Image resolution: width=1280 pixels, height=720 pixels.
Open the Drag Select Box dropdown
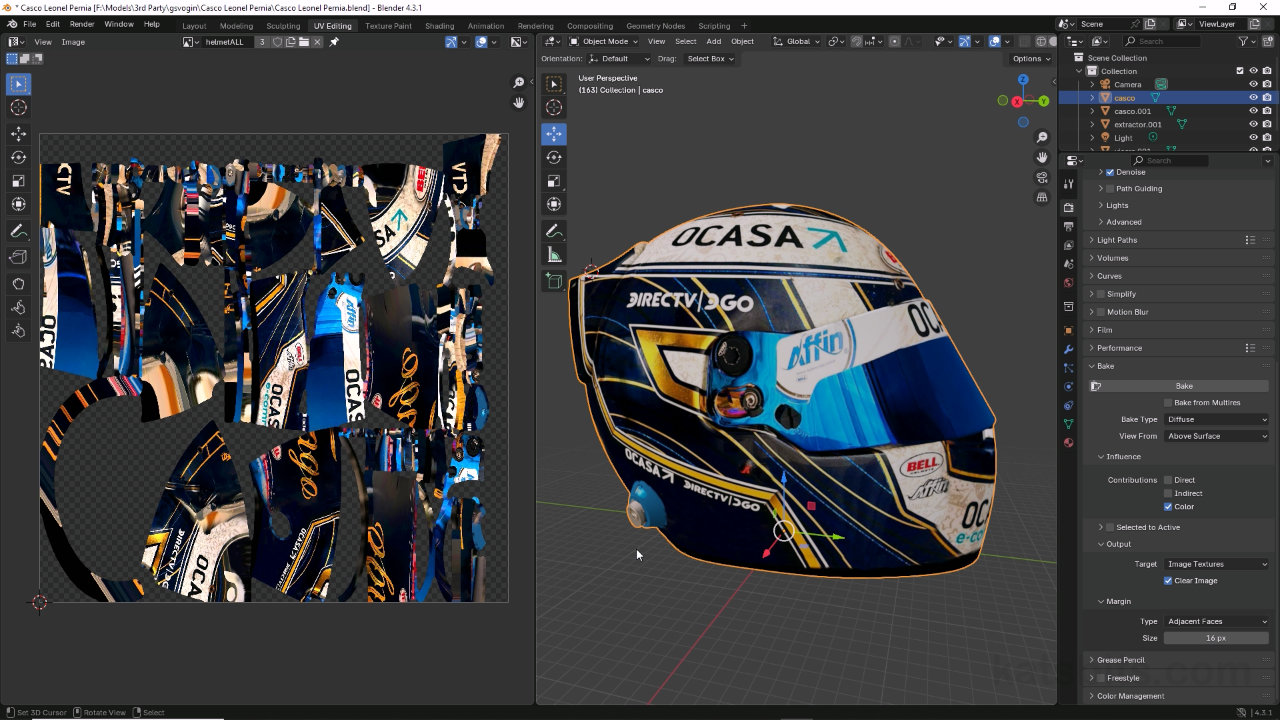710,59
